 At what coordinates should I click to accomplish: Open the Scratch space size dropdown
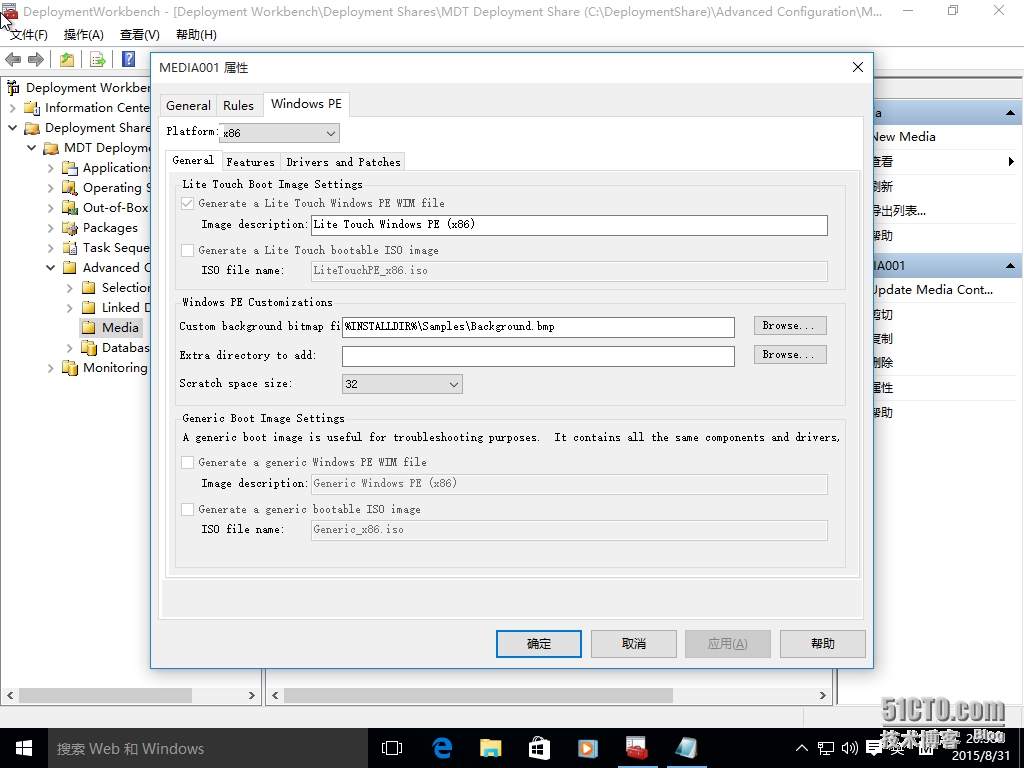402,384
